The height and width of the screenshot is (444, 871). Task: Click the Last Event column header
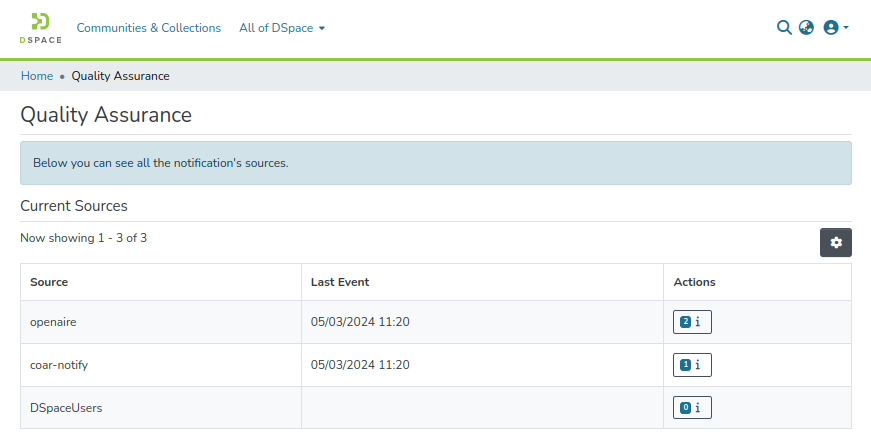pyautogui.click(x=340, y=282)
